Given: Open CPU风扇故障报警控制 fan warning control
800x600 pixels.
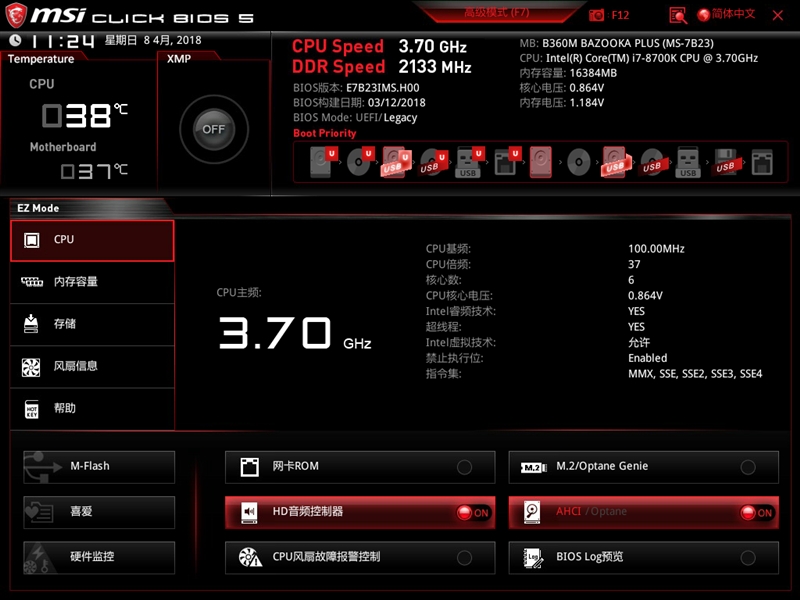Looking at the screenshot, I should tap(360, 558).
